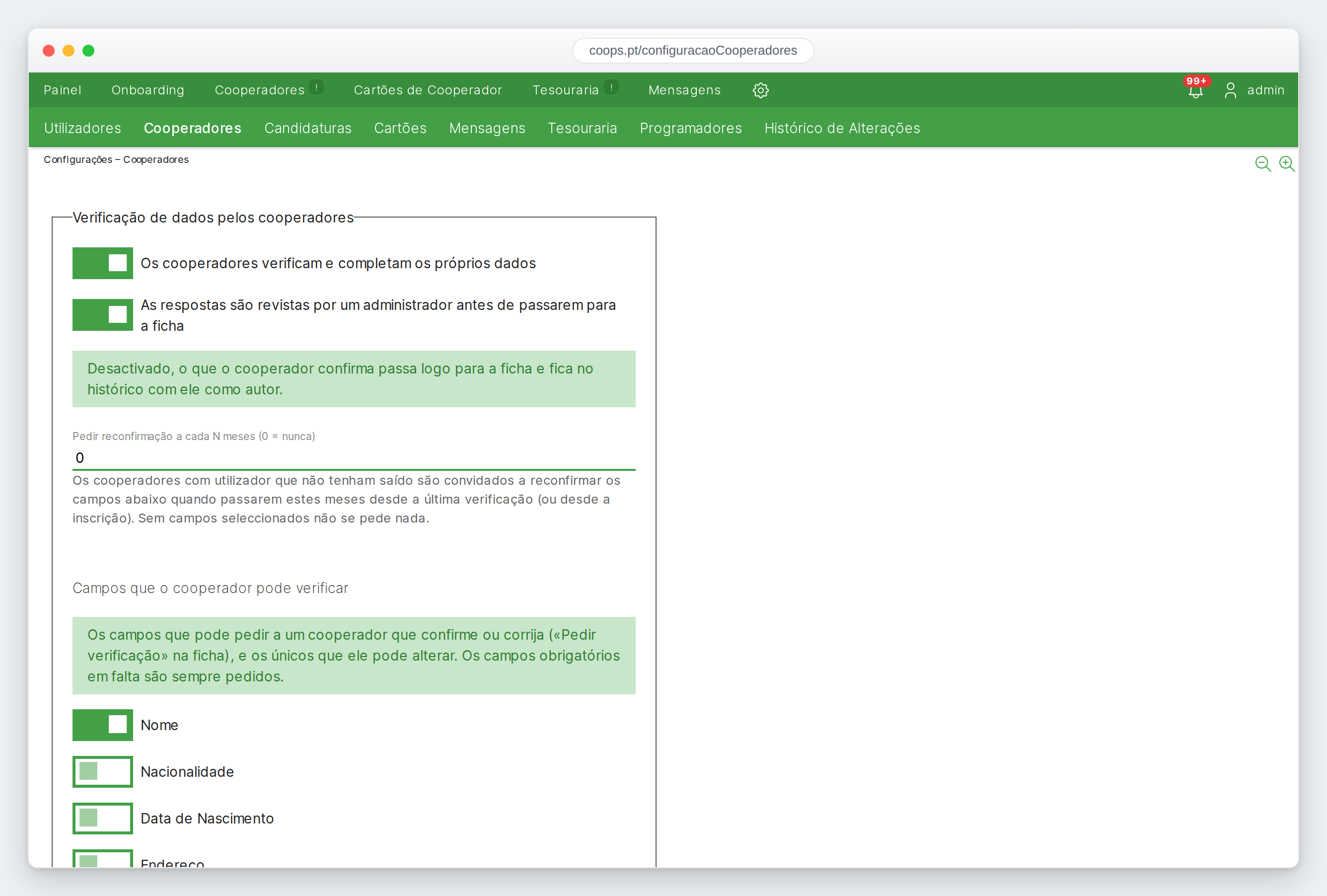Toggle administrator review of responses switch
This screenshot has width=1327, height=896.
click(103, 315)
